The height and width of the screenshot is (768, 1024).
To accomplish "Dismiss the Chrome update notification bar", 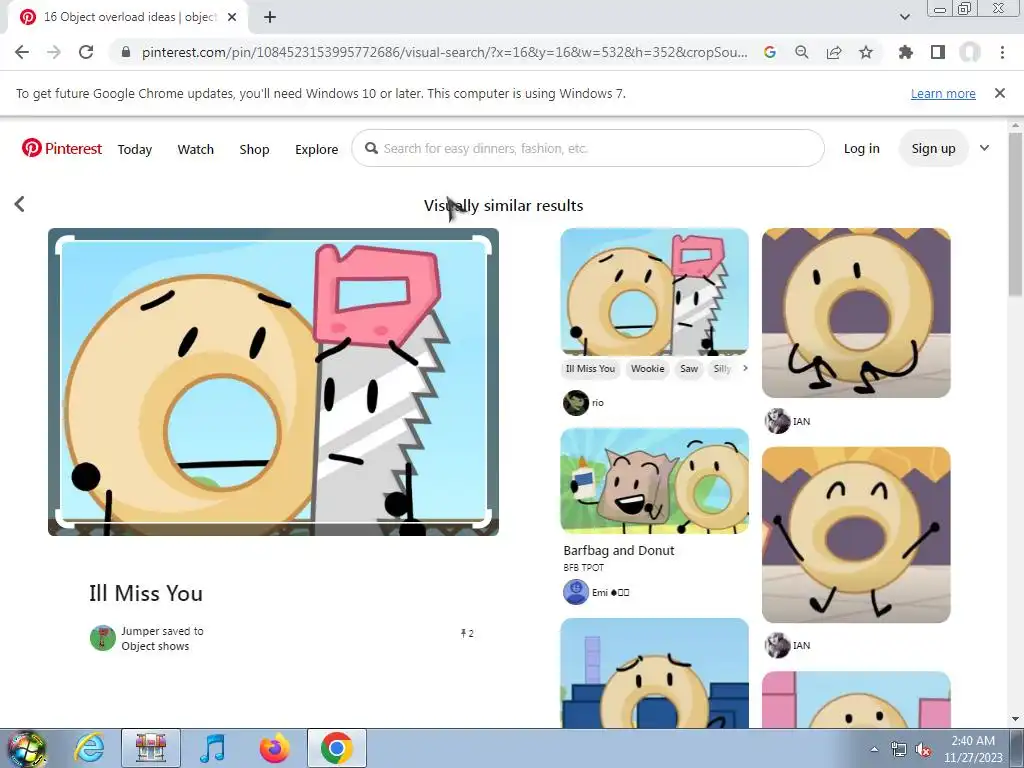I will click(1000, 93).
